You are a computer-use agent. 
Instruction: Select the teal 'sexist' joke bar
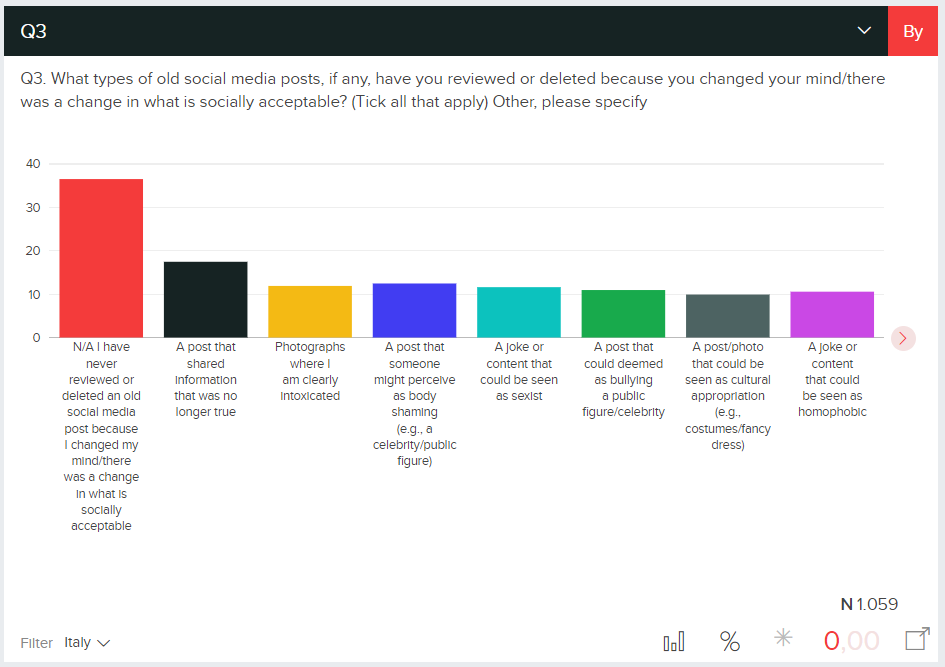pos(519,312)
